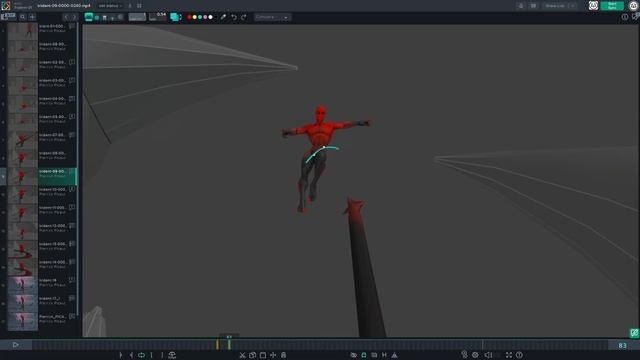This screenshot has width=640, height=360.
Task: Select the eyedropper color picker tool
Action: pos(223,17)
